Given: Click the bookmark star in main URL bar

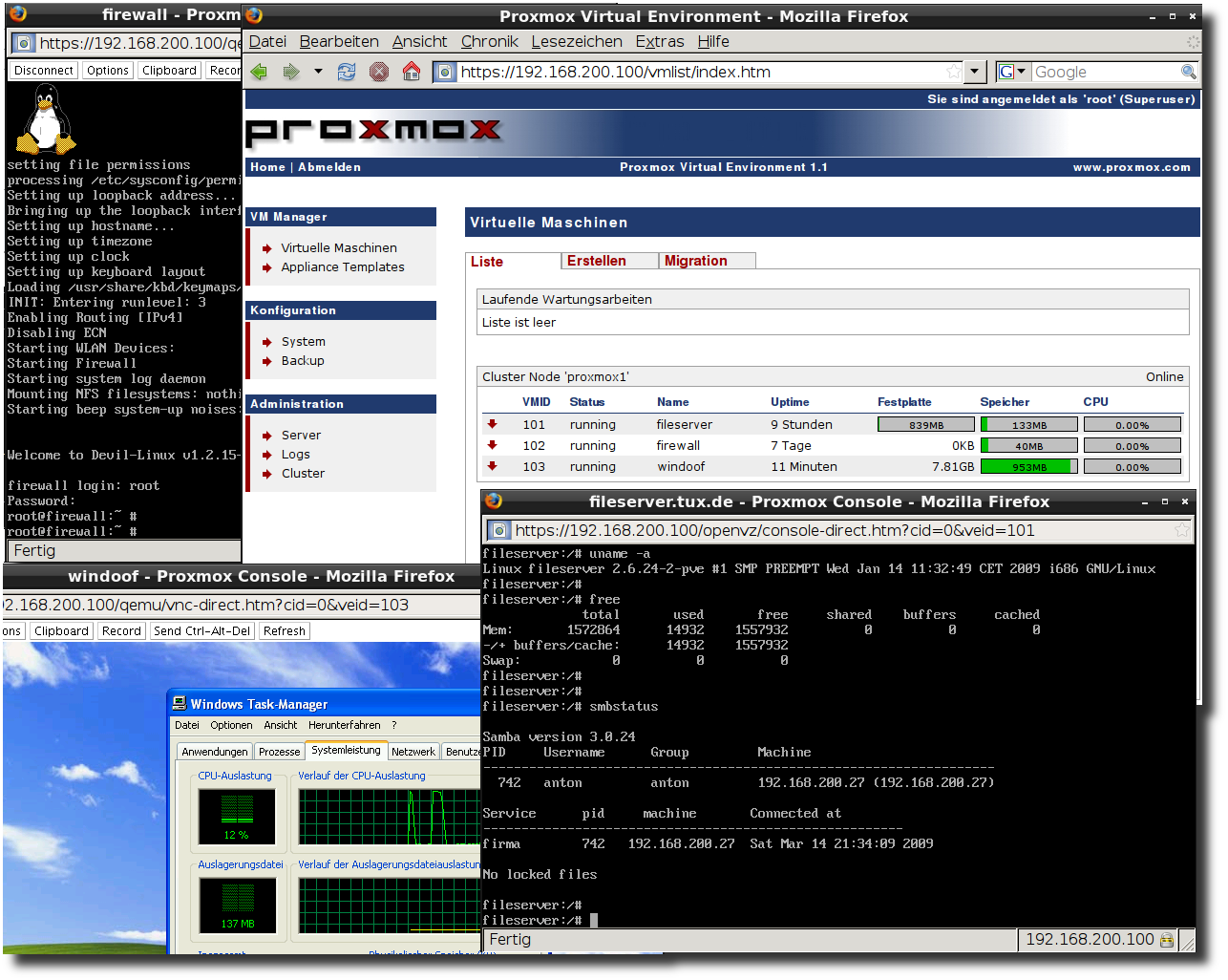Looking at the screenshot, I should point(953,72).
